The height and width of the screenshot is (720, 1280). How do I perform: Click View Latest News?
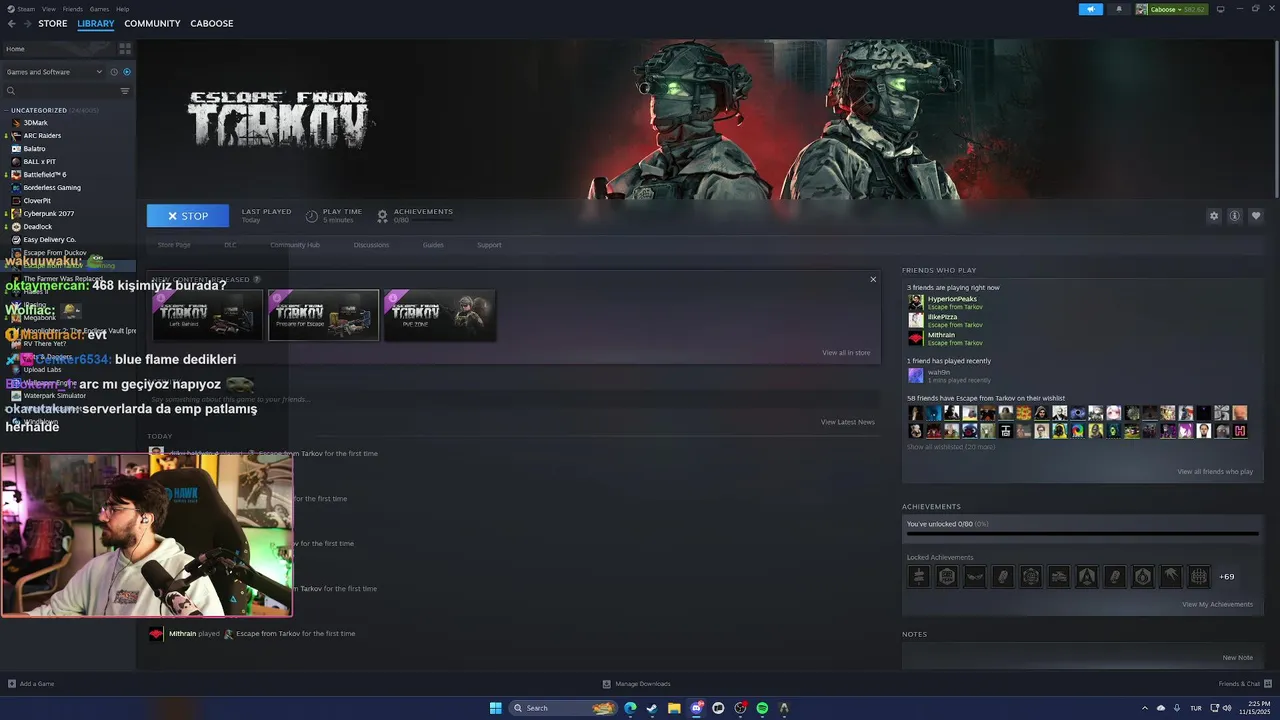pos(848,422)
